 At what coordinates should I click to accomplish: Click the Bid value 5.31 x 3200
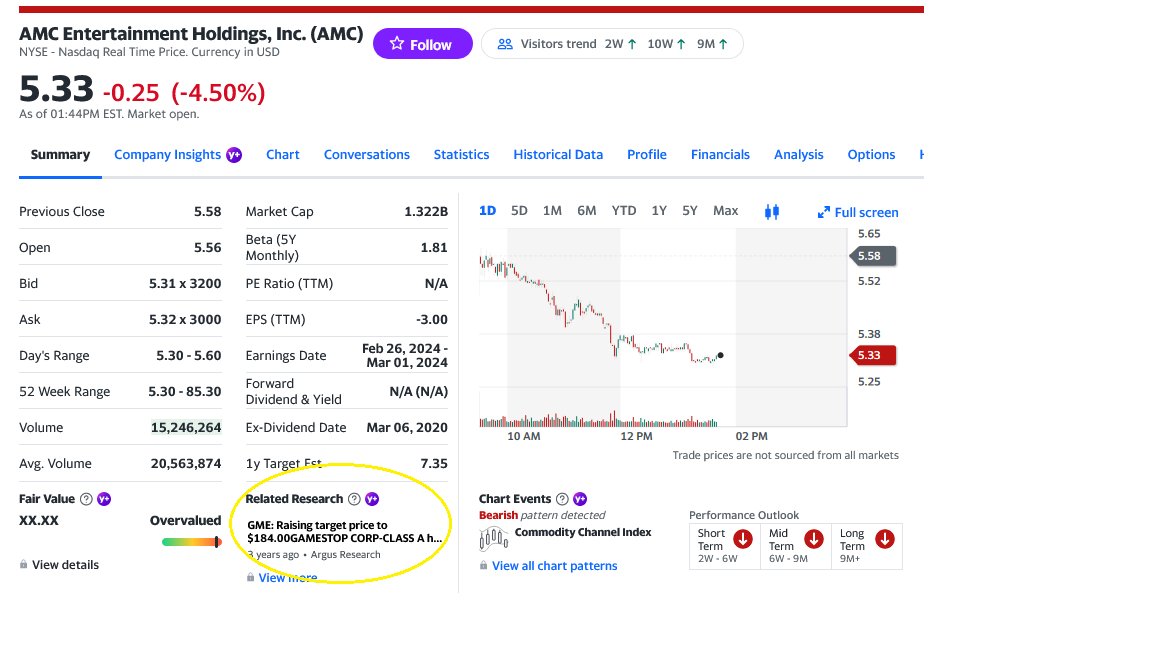point(185,284)
